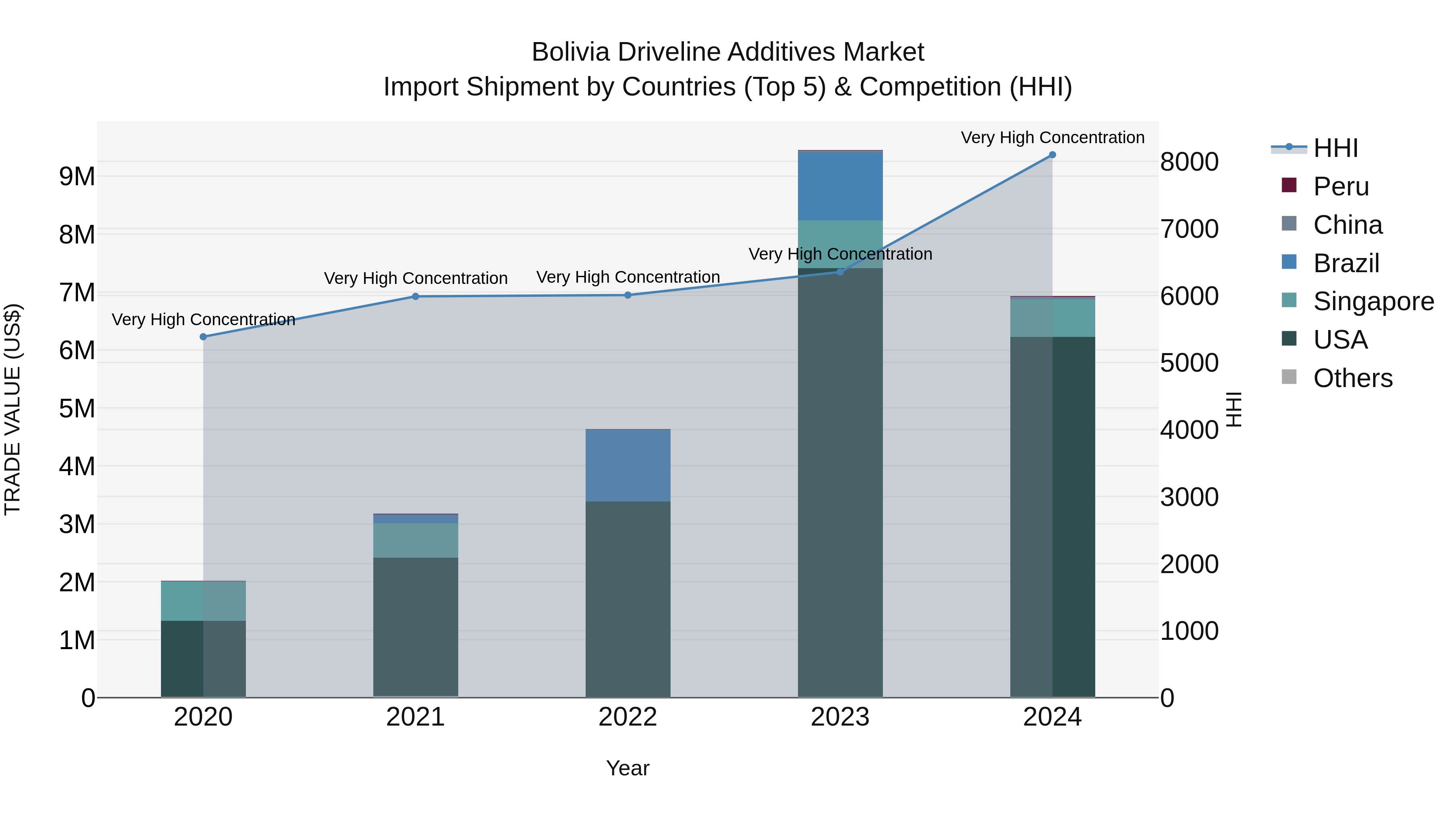Screen dimensions: 1456x819
Task: Click the 8000 tick on HHI axis
Action: (x=1189, y=162)
